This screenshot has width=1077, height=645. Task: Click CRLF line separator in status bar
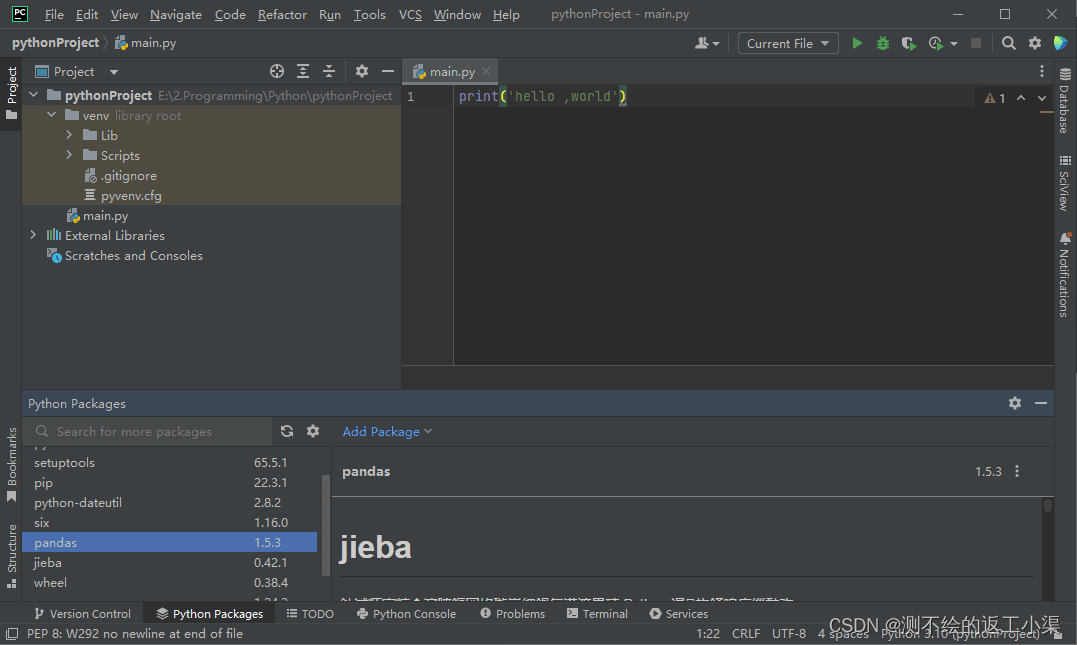(746, 633)
